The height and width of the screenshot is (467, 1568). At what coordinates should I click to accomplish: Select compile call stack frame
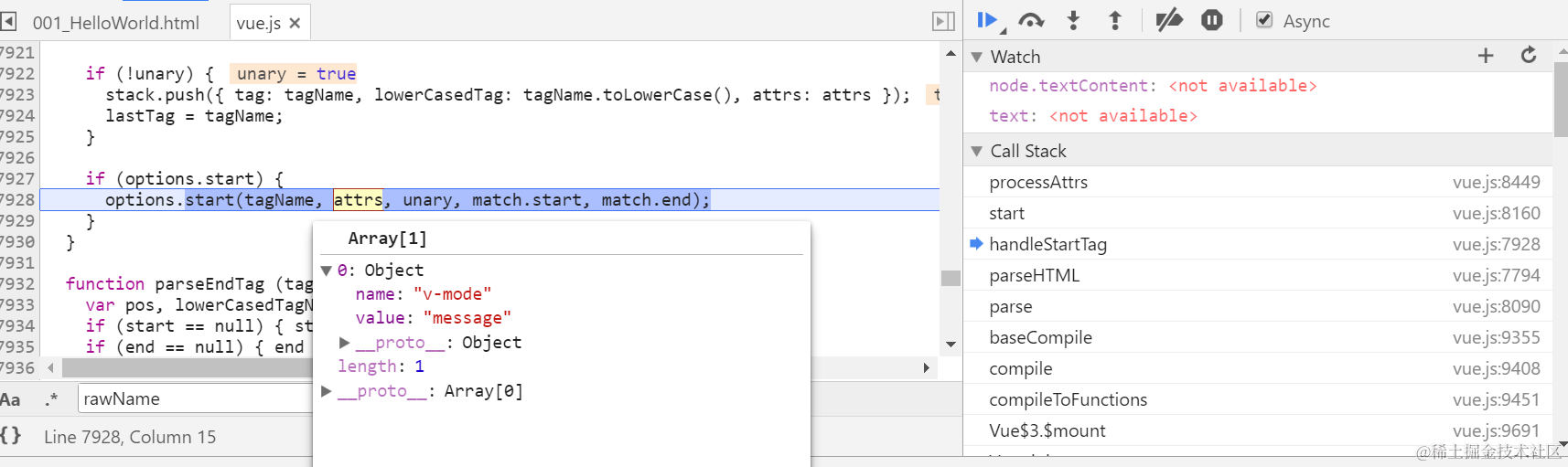coord(1259,368)
